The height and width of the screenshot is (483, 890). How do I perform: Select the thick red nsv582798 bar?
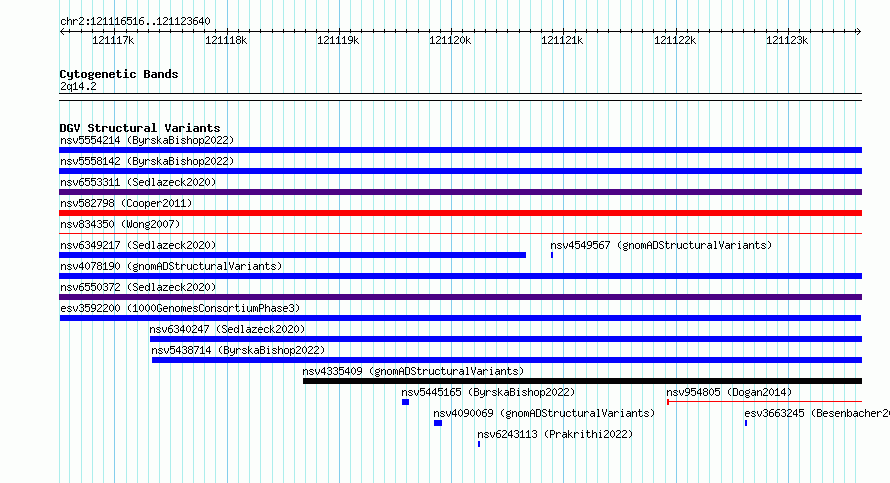(460, 213)
